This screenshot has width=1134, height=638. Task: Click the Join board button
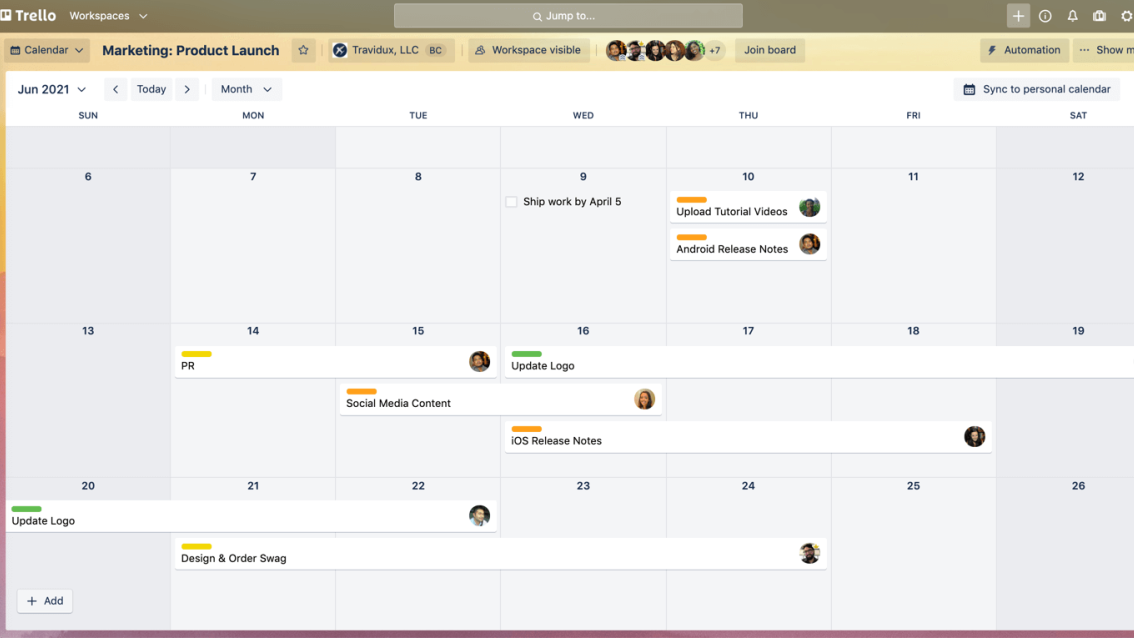770,50
